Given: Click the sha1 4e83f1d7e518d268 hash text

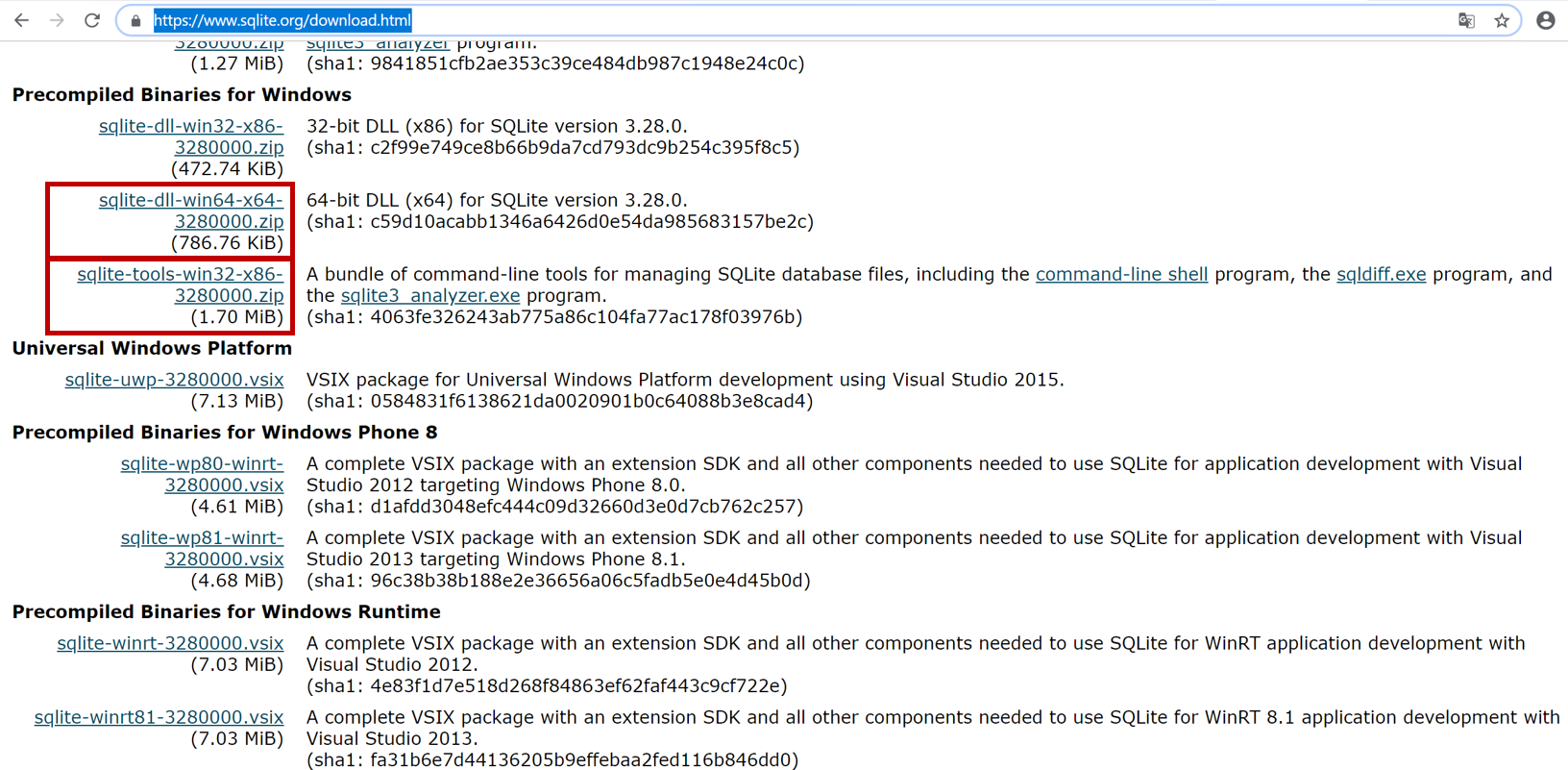Looking at the screenshot, I should (547, 686).
